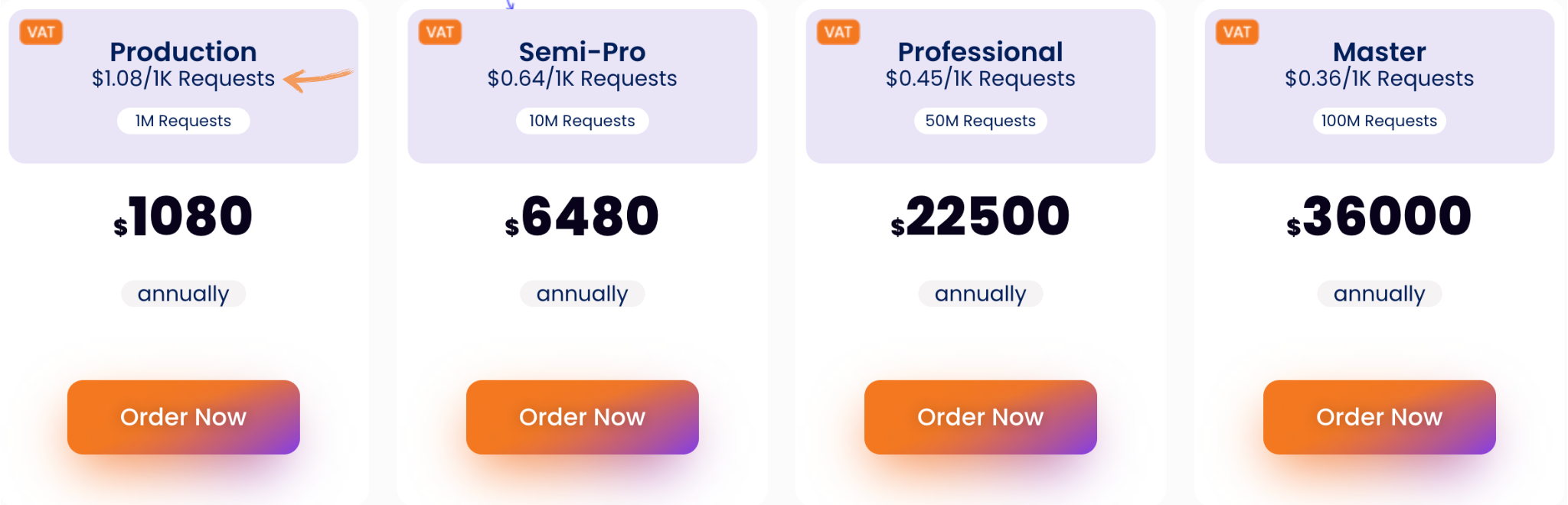
Task: Click the Production plan title
Action: tap(184, 52)
